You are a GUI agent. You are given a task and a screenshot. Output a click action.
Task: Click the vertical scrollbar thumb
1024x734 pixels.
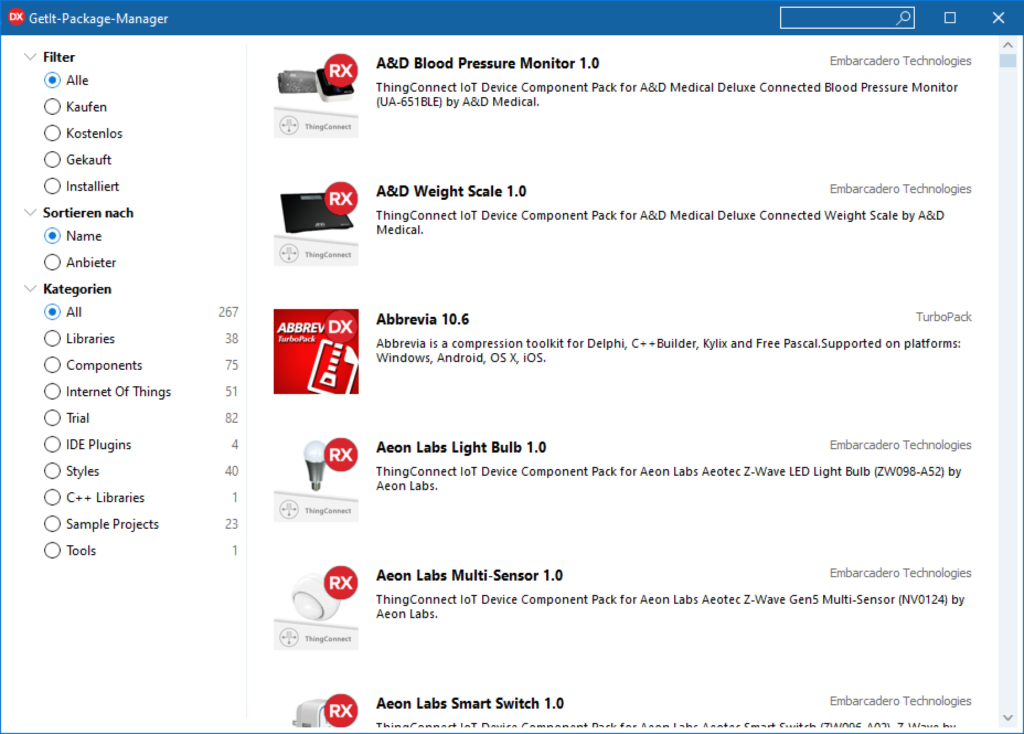click(x=1008, y=61)
